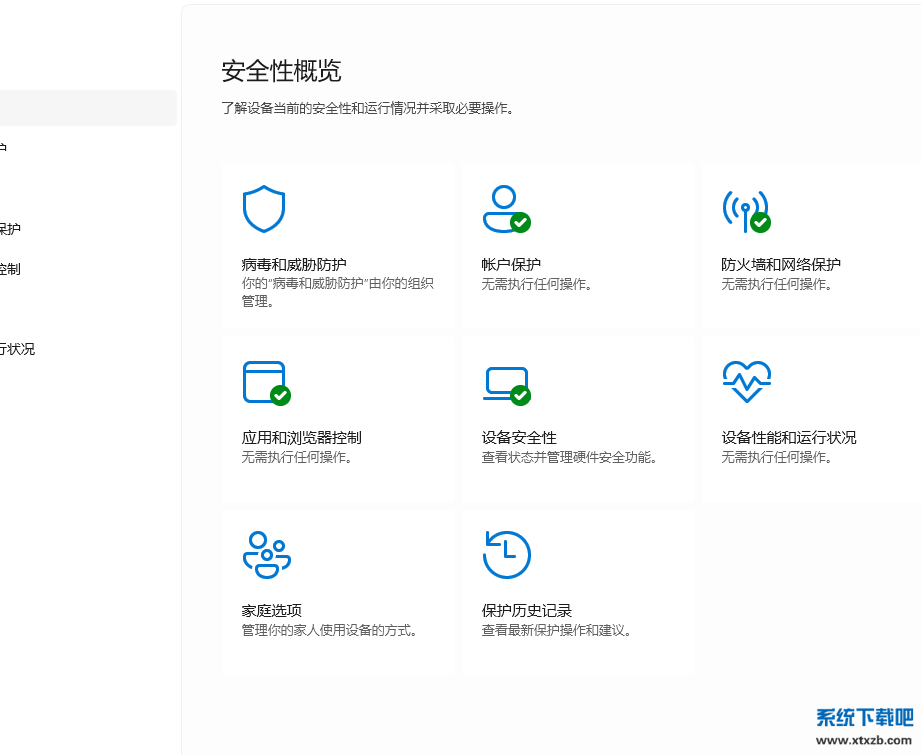Click the 设备性能和运行状况 heartbeat icon
Image resolution: width=921 pixels, height=755 pixels.
coord(746,382)
